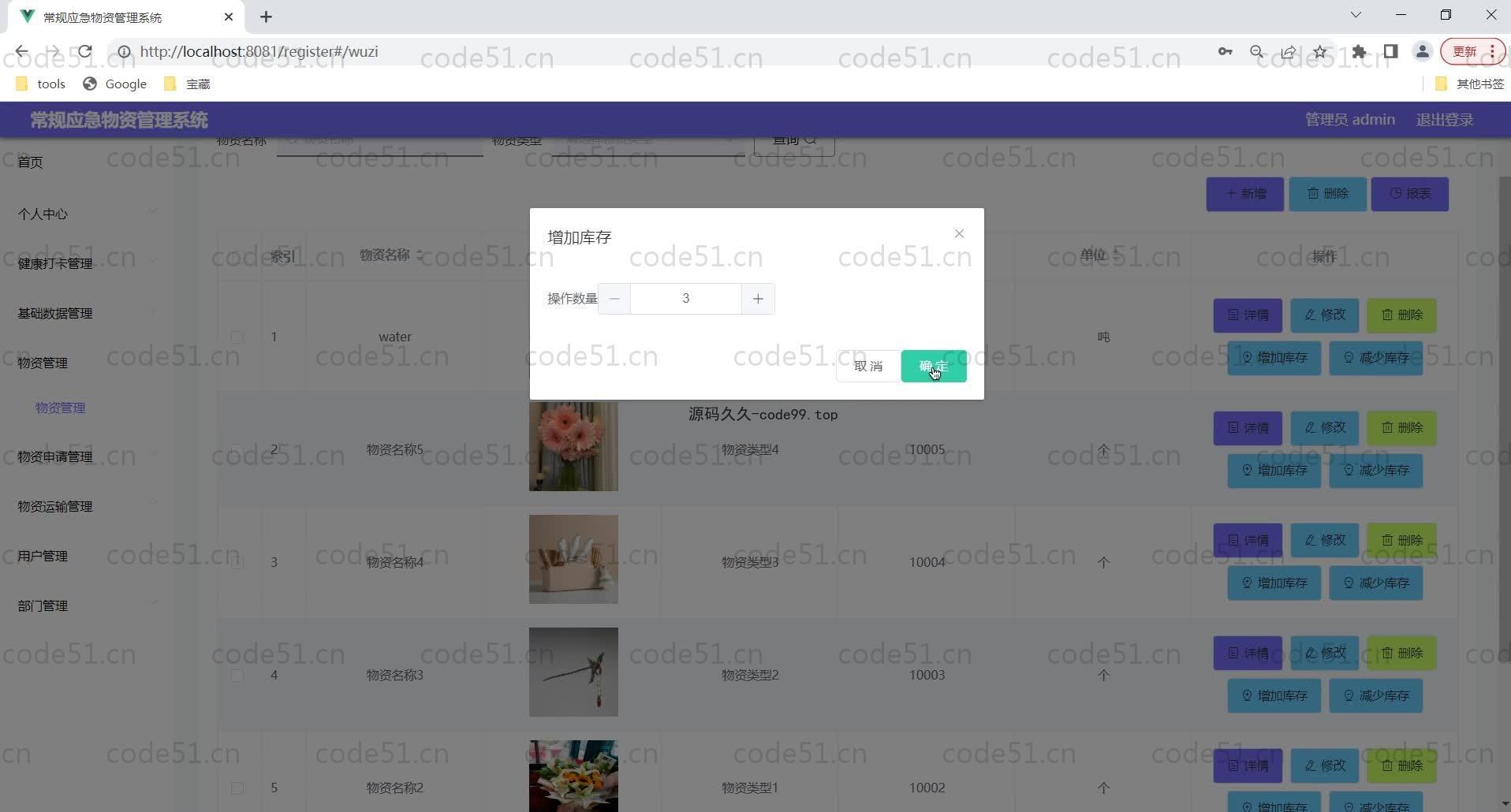Sort by the 物资名称 column header
The width and height of the screenshot is (1511, 812).
point(391,255)
